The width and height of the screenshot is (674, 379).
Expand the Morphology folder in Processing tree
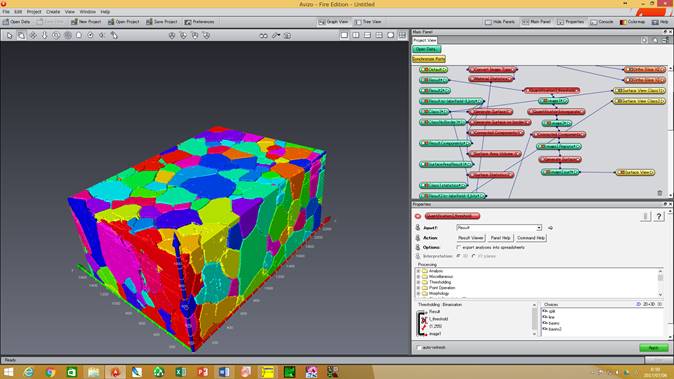418,293
